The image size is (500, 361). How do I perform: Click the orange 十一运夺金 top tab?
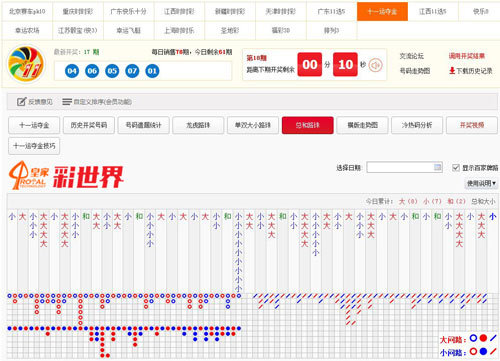[x=382, y=11]
